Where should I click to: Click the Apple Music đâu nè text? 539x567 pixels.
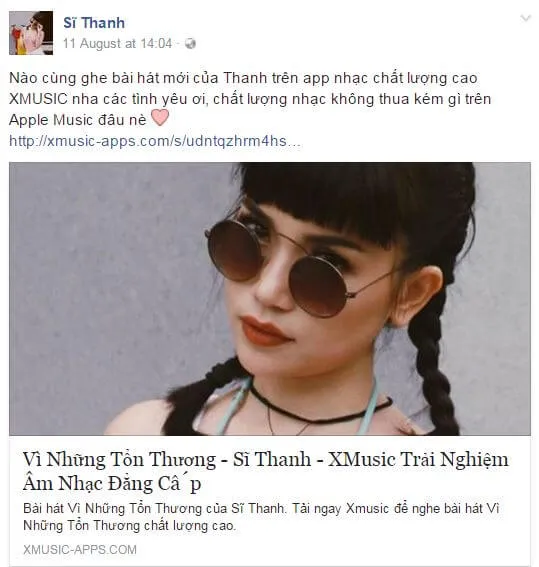click(x=78, y=120)
